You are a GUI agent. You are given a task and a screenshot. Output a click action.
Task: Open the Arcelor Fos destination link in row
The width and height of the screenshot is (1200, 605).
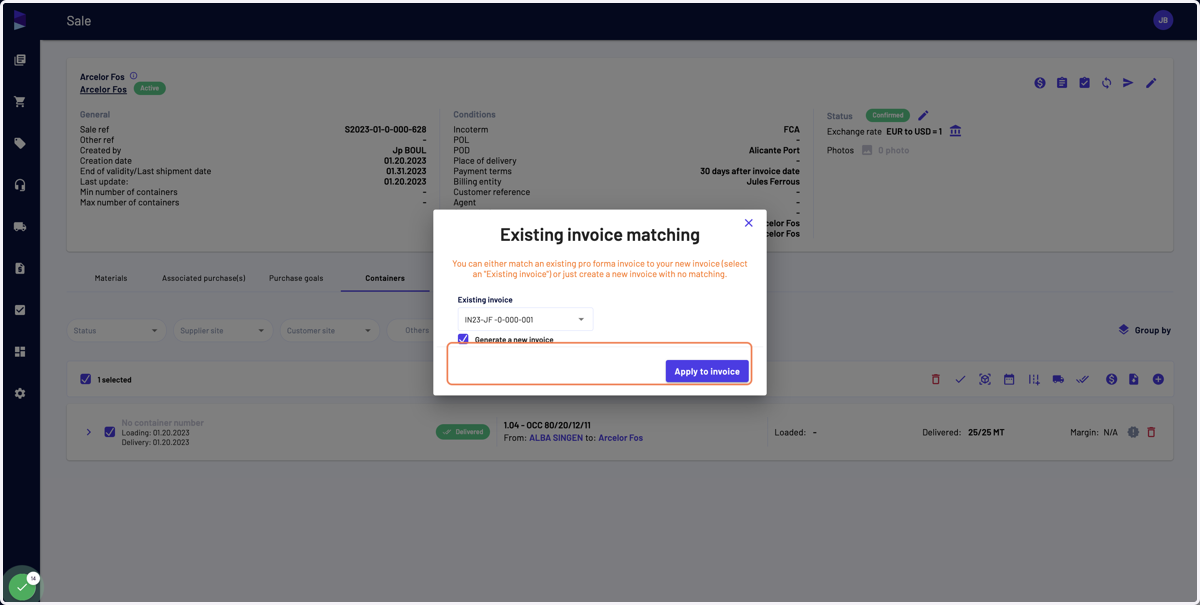(621, 438)
